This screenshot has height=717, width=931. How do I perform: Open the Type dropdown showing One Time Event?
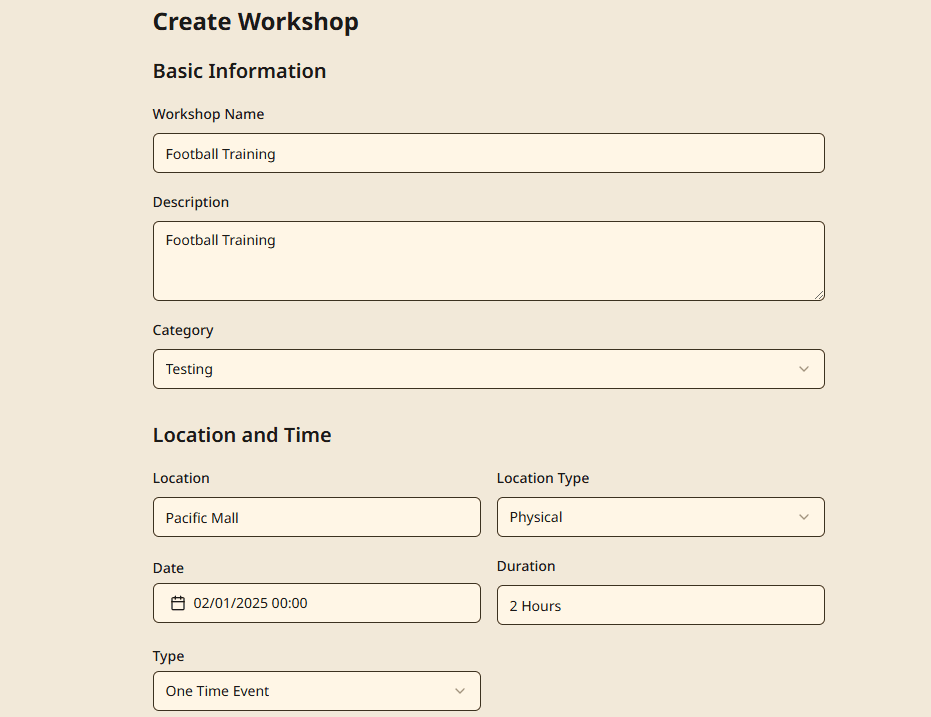pyautogui.click(x=316, y=691)
